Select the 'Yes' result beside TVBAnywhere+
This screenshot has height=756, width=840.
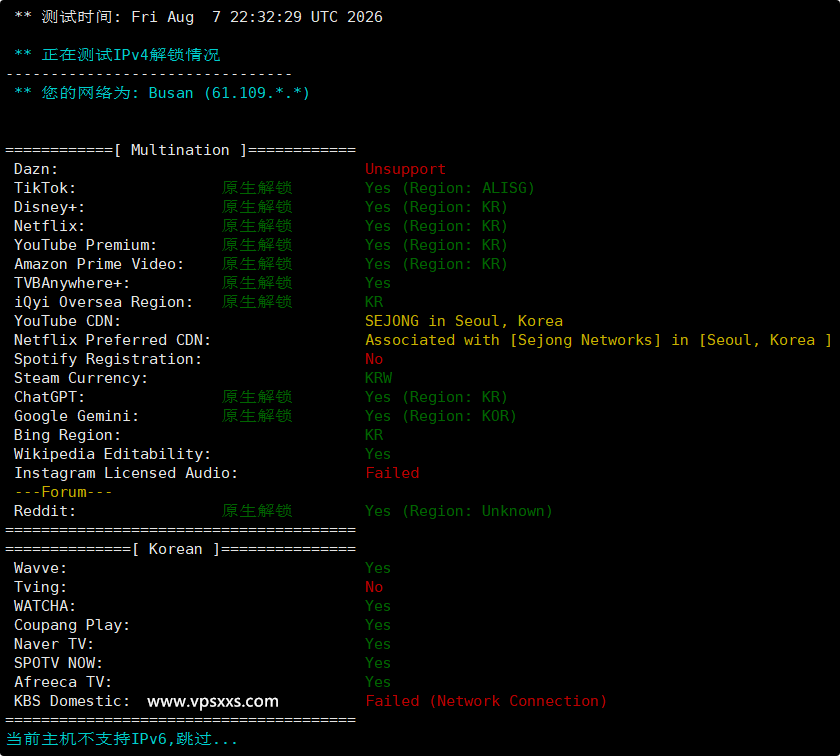(x=378, y=283)
